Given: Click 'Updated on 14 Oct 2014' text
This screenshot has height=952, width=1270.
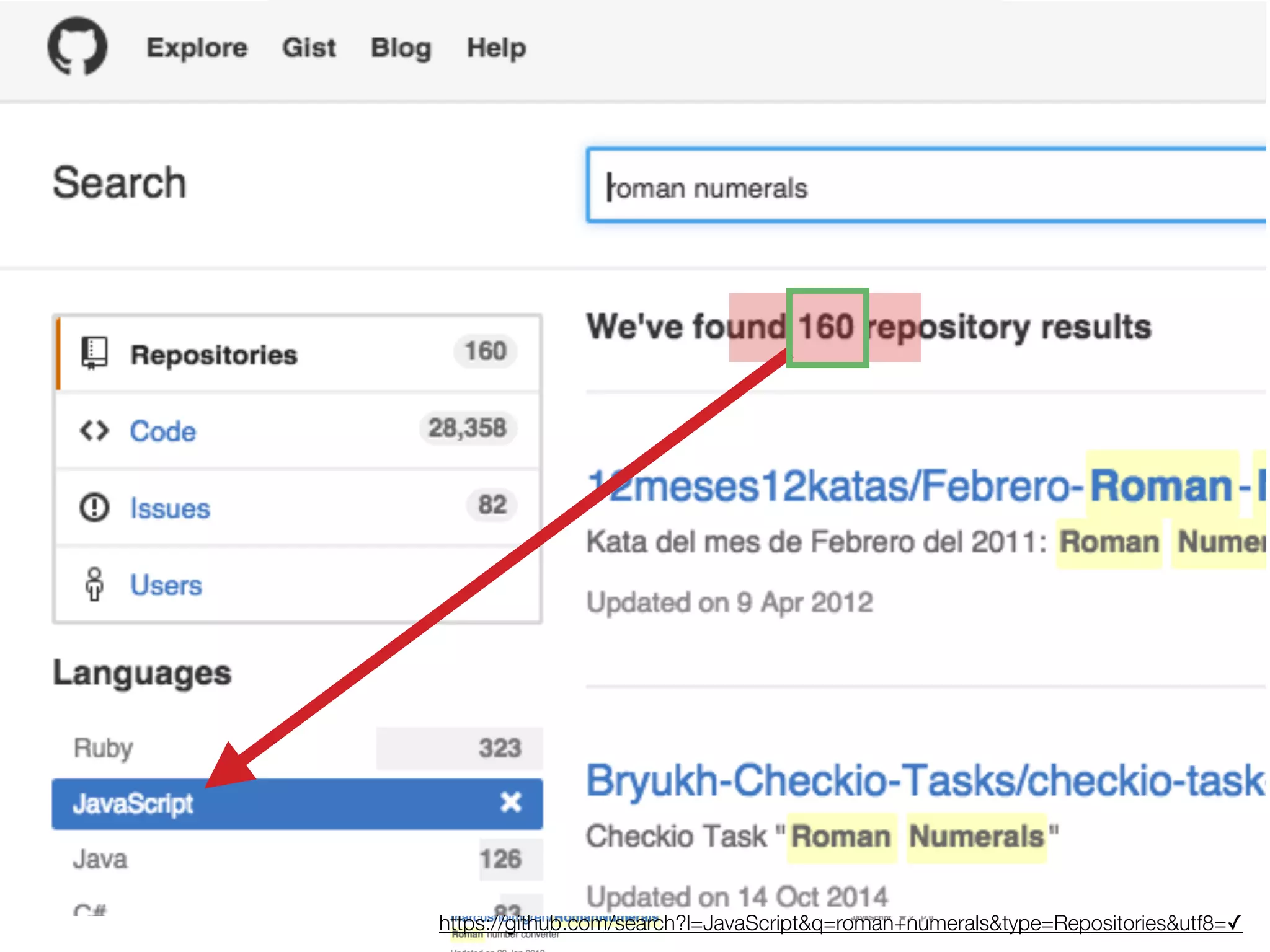Looking at the screenshot, I should pos(738,897).
